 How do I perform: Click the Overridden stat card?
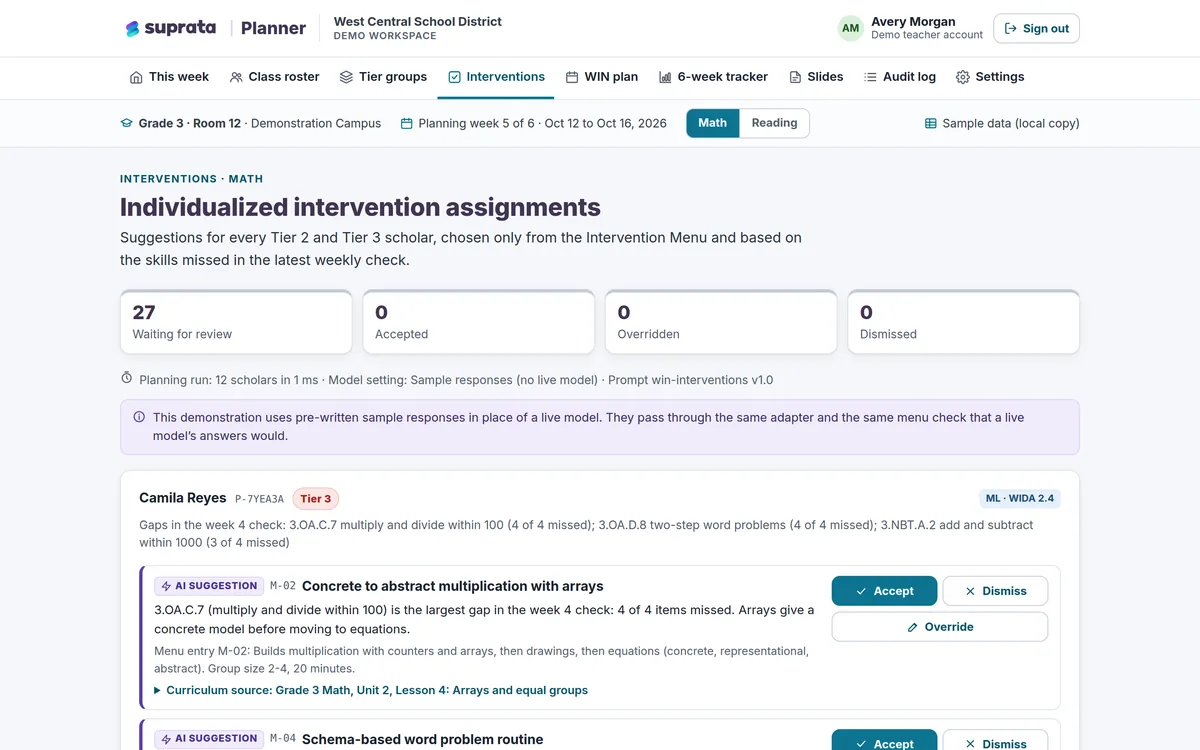click(721, 322)
